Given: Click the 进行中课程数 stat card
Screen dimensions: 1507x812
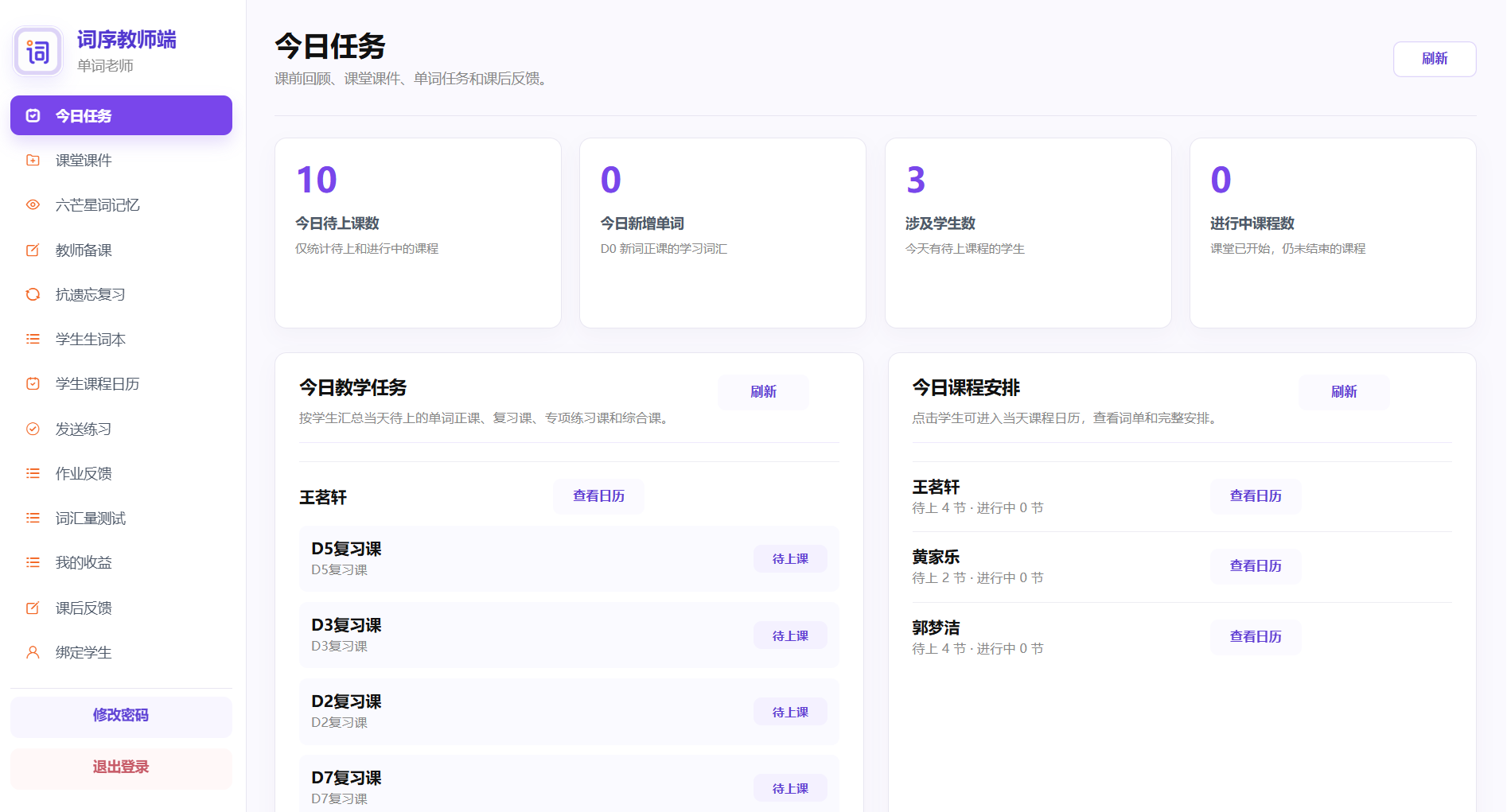Looking at the screenshot, I should point(1333,233).
